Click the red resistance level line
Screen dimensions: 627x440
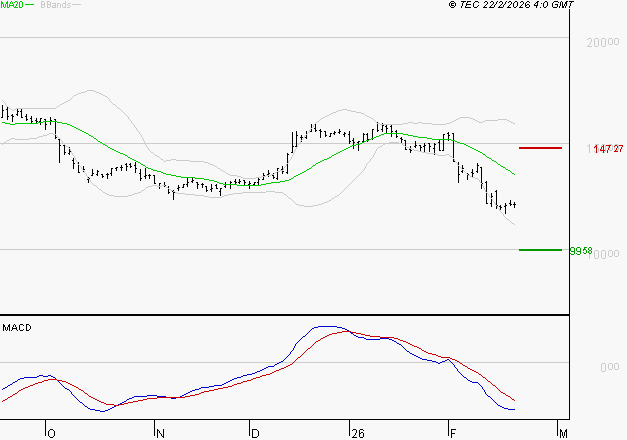tap(540, 148)
